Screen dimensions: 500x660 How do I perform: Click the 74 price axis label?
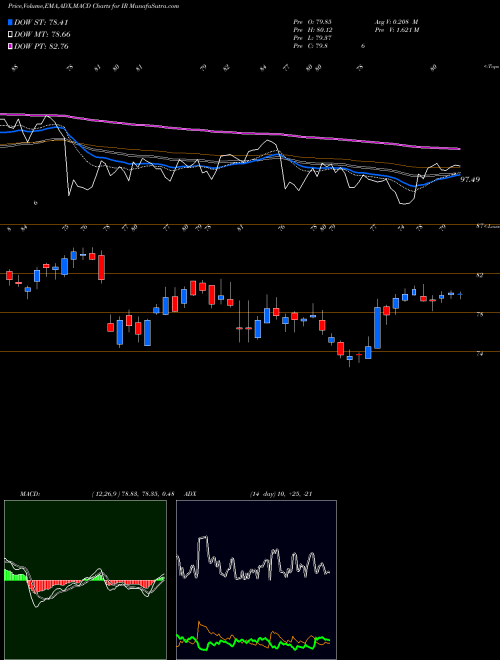pyautogui.click(x=479, y=354)
